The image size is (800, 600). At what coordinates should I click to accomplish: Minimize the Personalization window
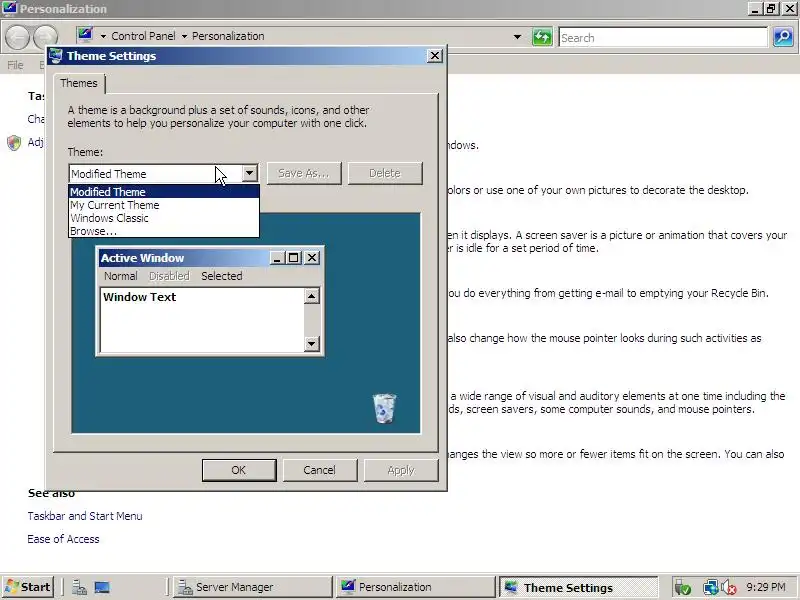pyautogui.click(x=755, y=9)
